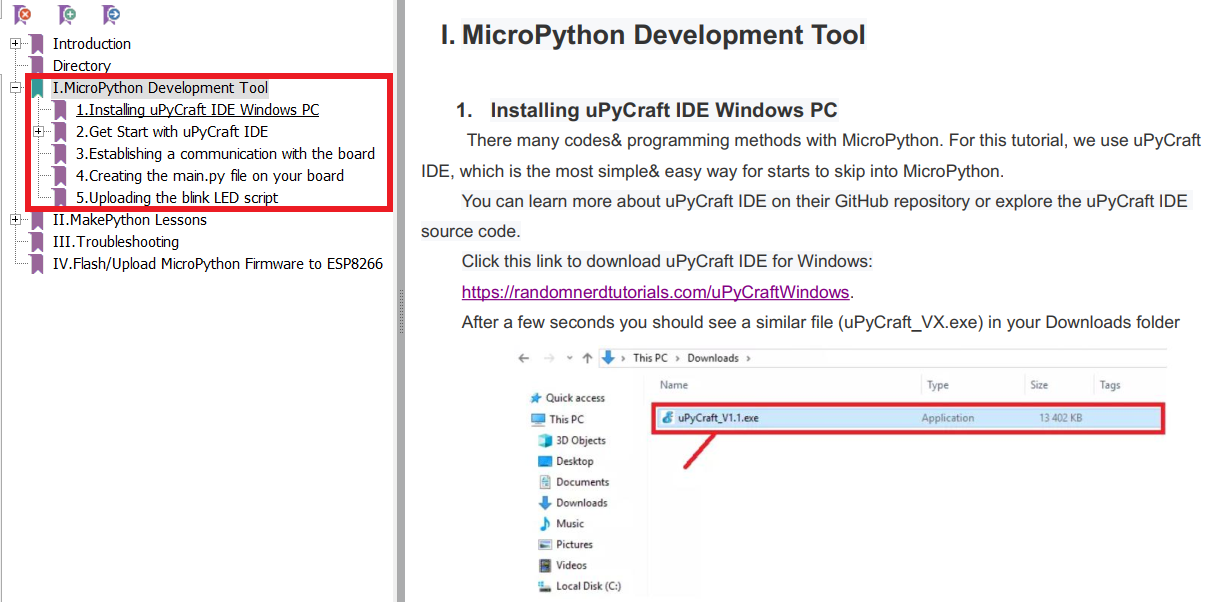Click the add new bookmark icon with green plus
This screenshot has width=1218, height=602.
67,15
